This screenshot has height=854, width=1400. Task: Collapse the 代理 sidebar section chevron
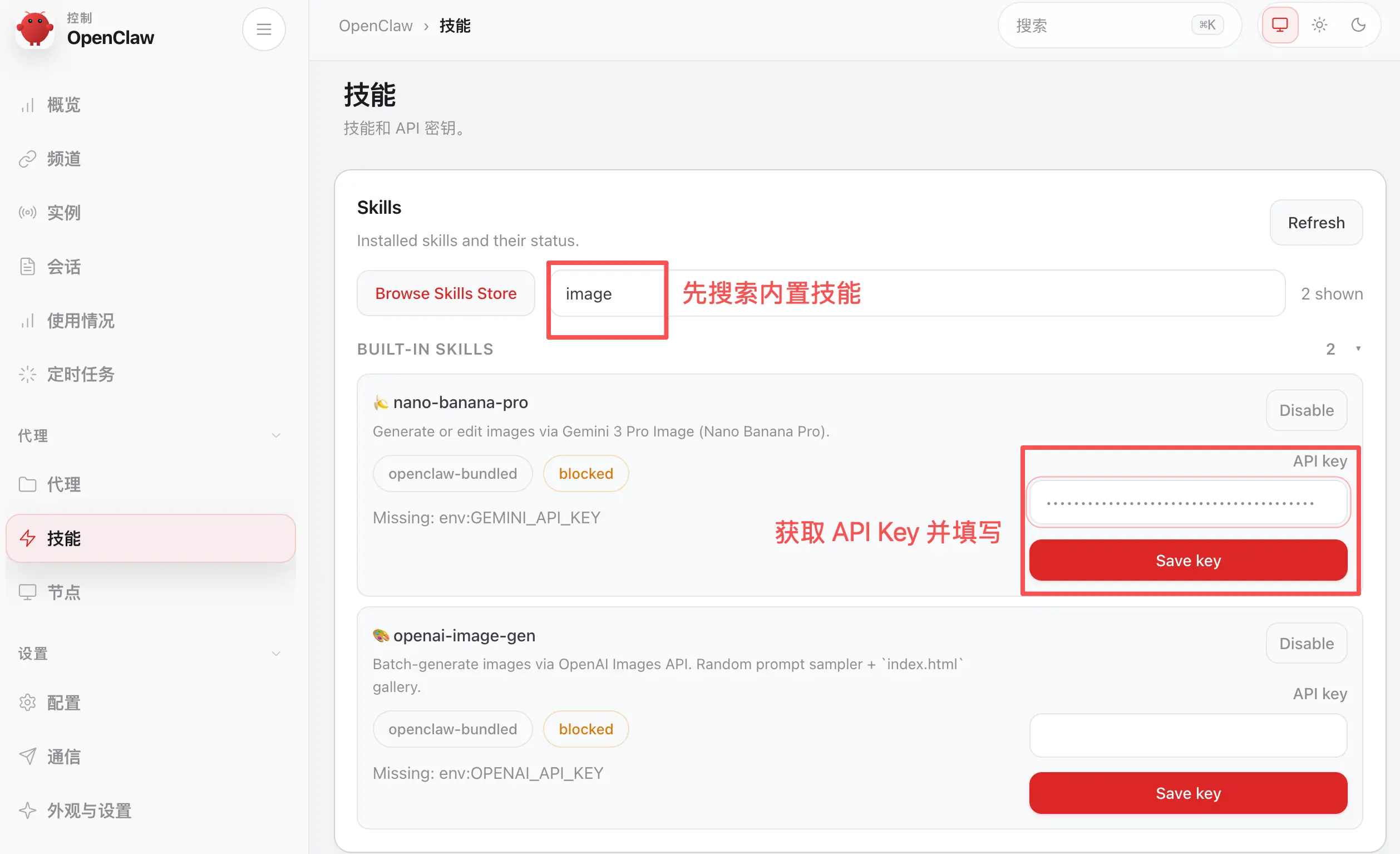coord(276,435)
